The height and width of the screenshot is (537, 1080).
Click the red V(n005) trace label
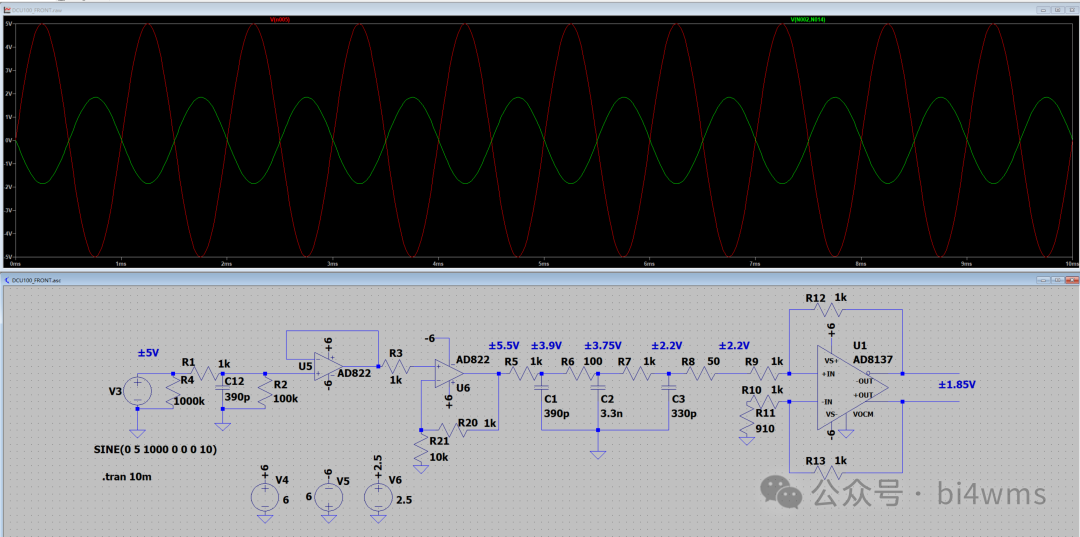(x=280, y=19)
